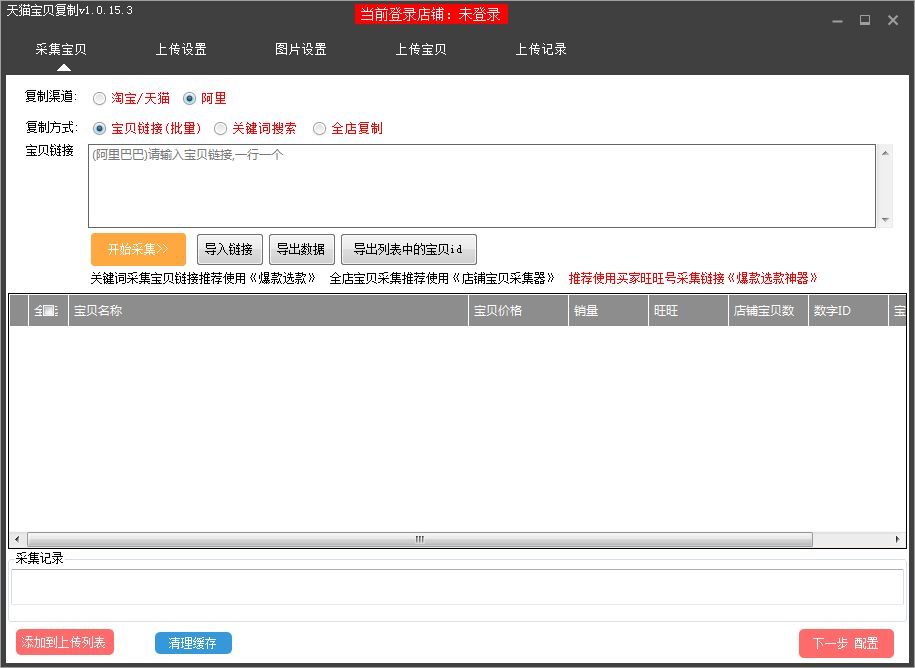The image size is (915, 668).
Task: Click inside the 宝贝链接 text area
Action: (x=482, y=186)
